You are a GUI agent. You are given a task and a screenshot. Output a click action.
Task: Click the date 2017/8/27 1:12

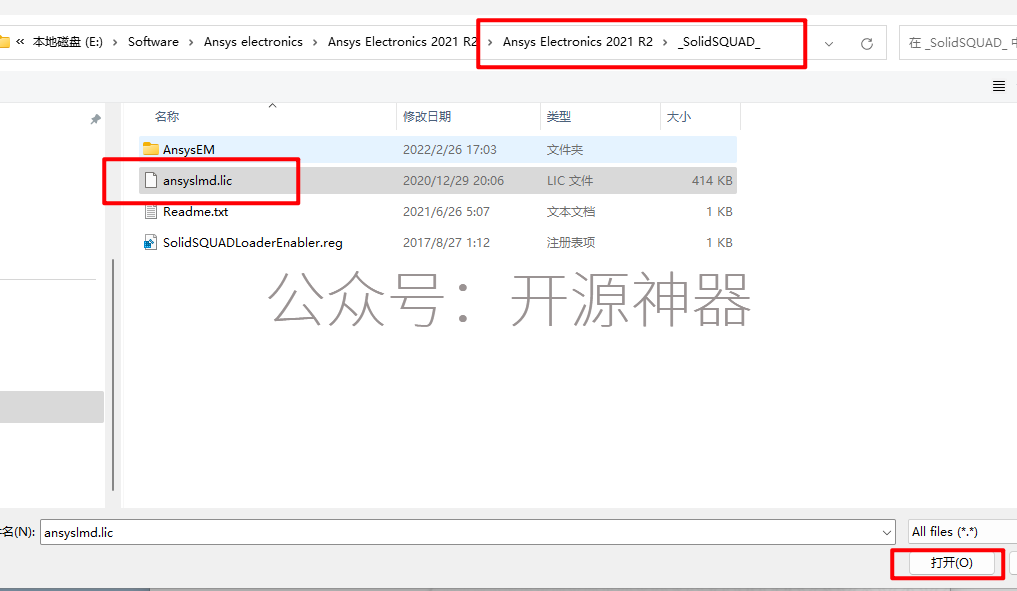(x=446, y=243)
